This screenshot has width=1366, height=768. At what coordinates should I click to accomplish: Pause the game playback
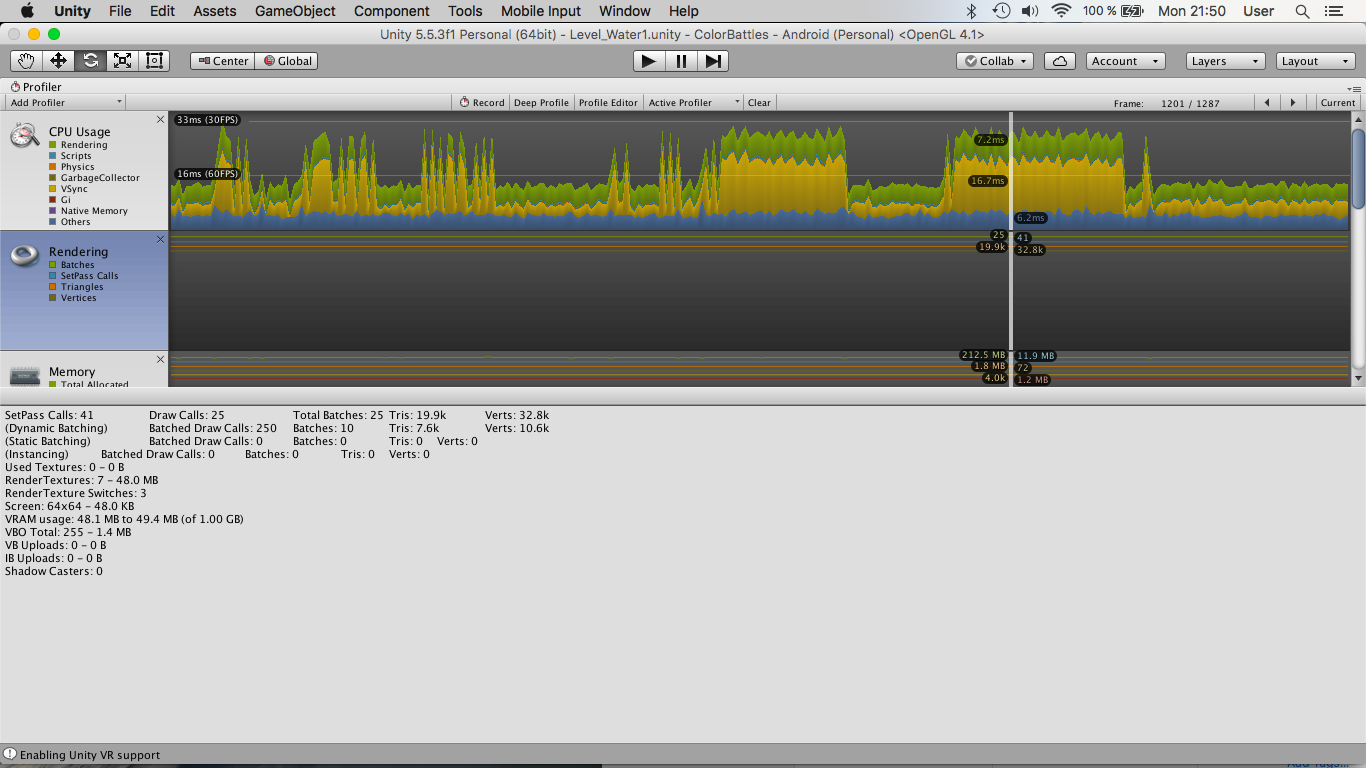tap(681, 61)
